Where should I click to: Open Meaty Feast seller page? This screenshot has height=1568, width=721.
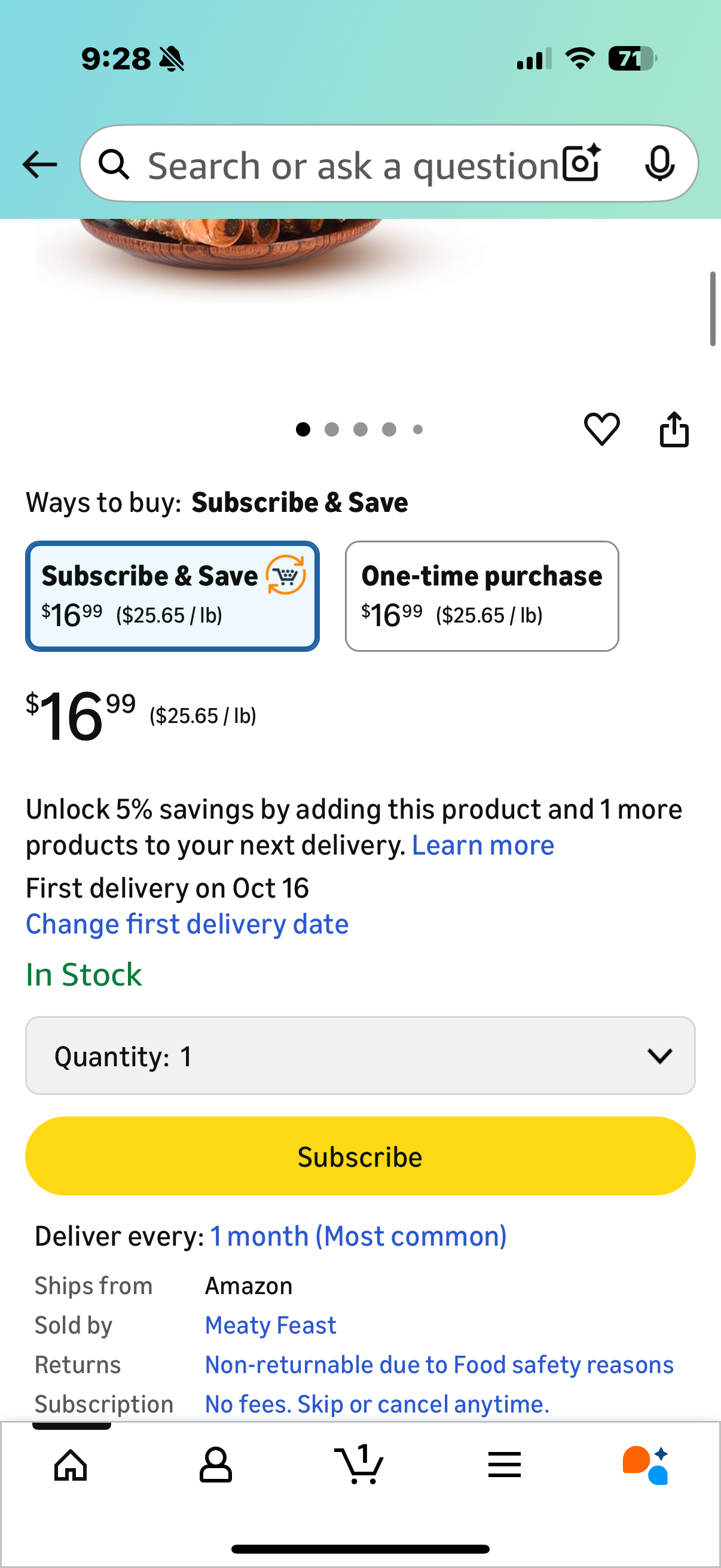271,1325
